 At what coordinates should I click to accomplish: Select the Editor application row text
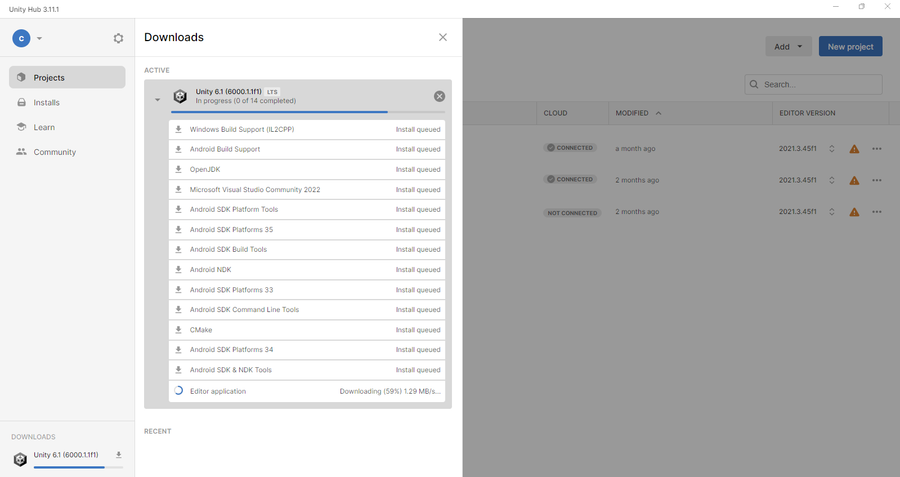point(218,391)
